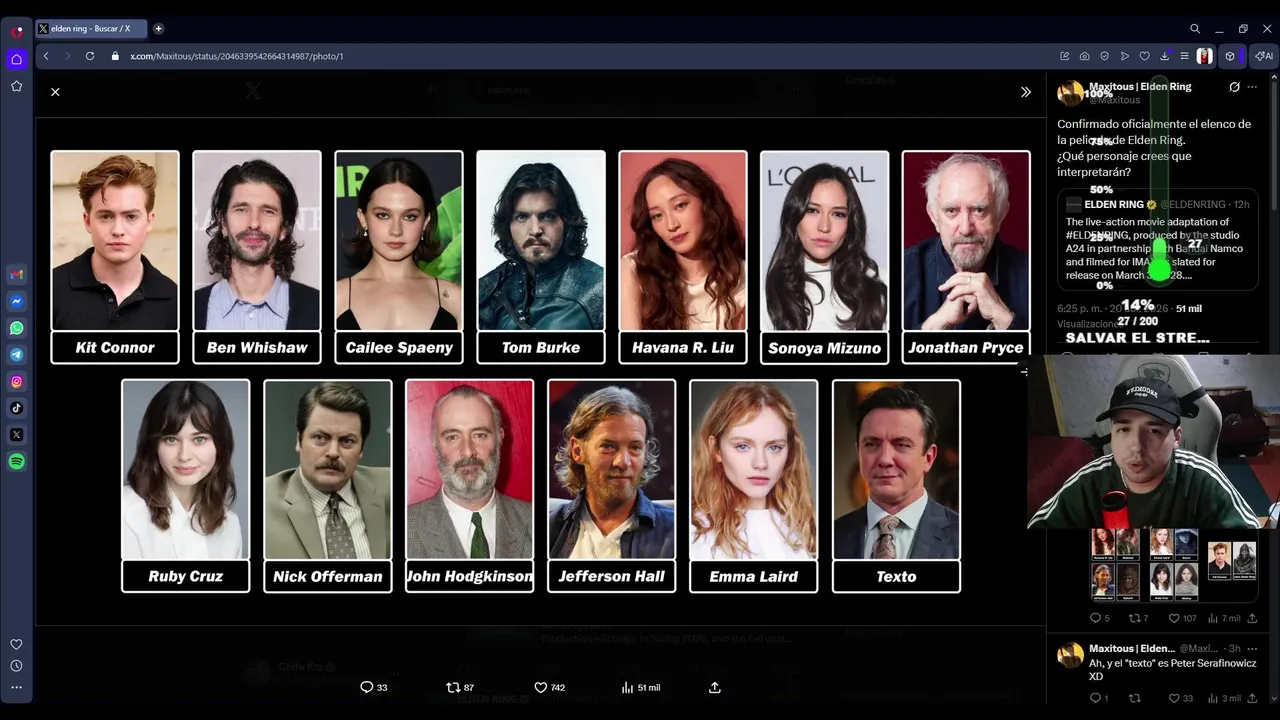The height and width of the screenshot is (720, 1280).
Task: Reply to the comment showing 5 replies
Action: point(1099,618)
